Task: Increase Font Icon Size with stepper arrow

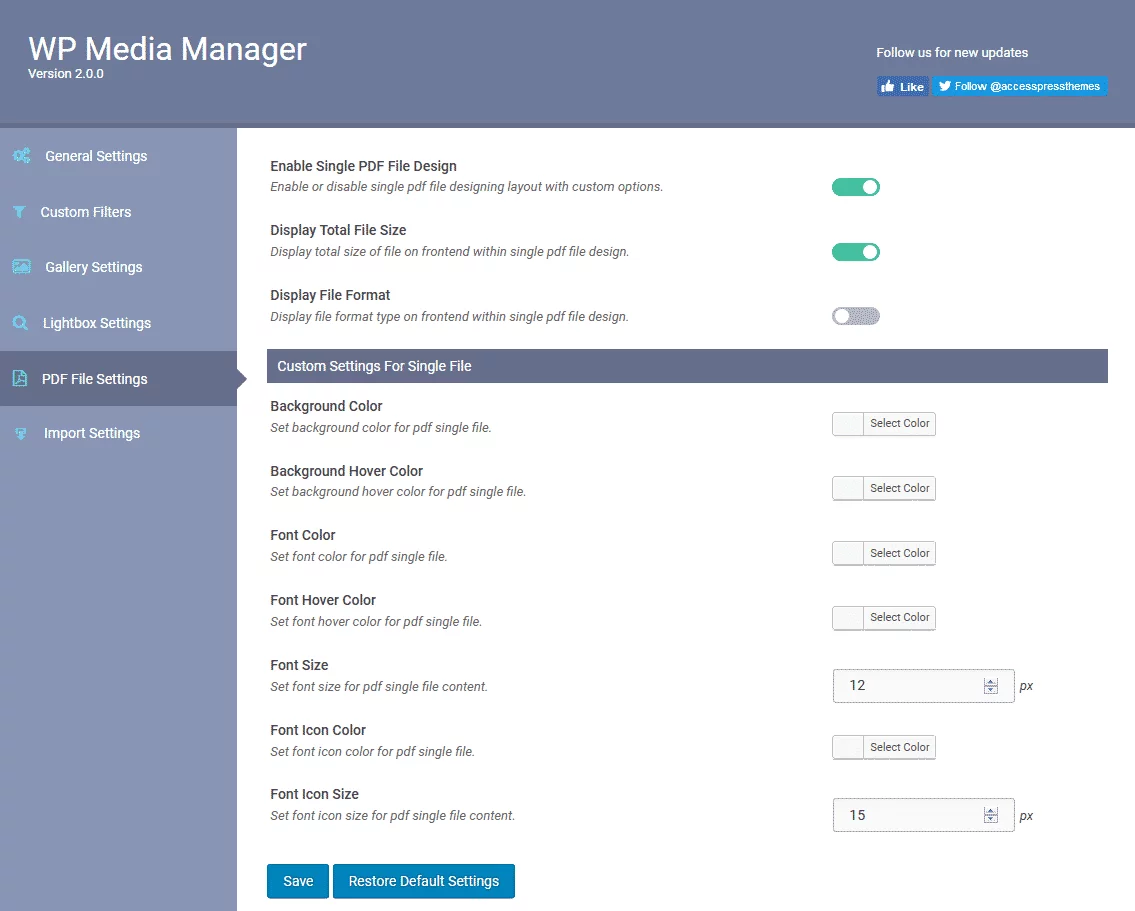Action: coord(991,811)
